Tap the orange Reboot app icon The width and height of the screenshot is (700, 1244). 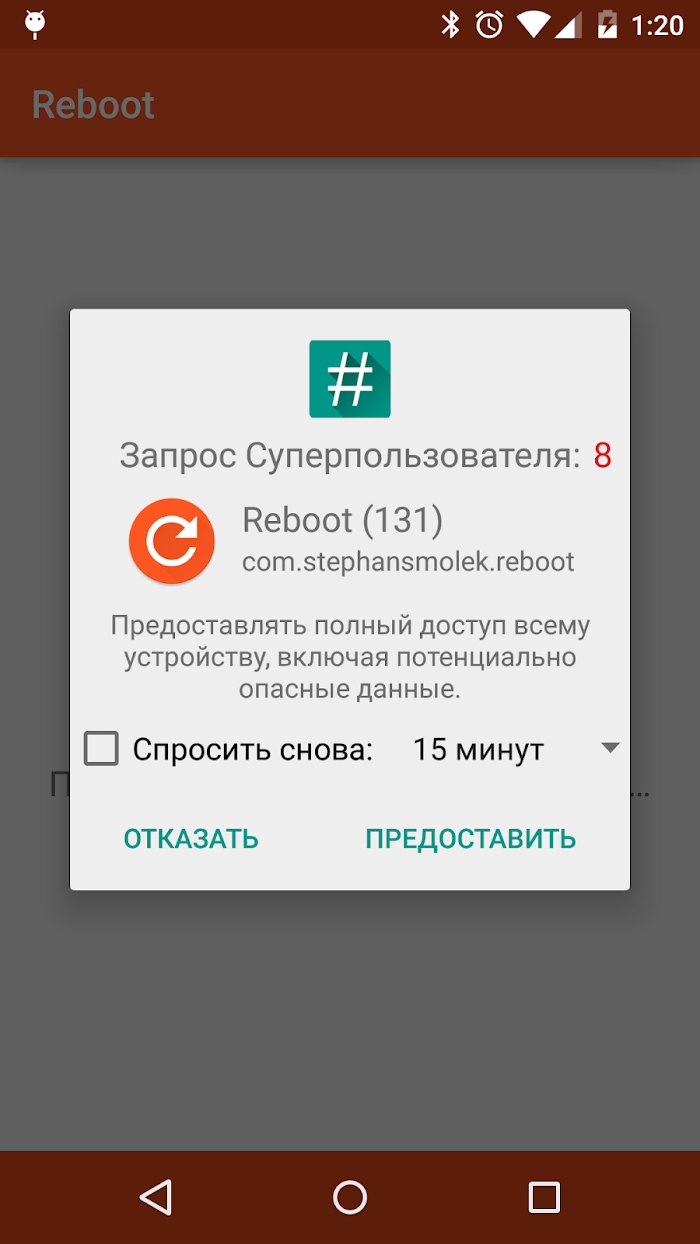point(172,541)
